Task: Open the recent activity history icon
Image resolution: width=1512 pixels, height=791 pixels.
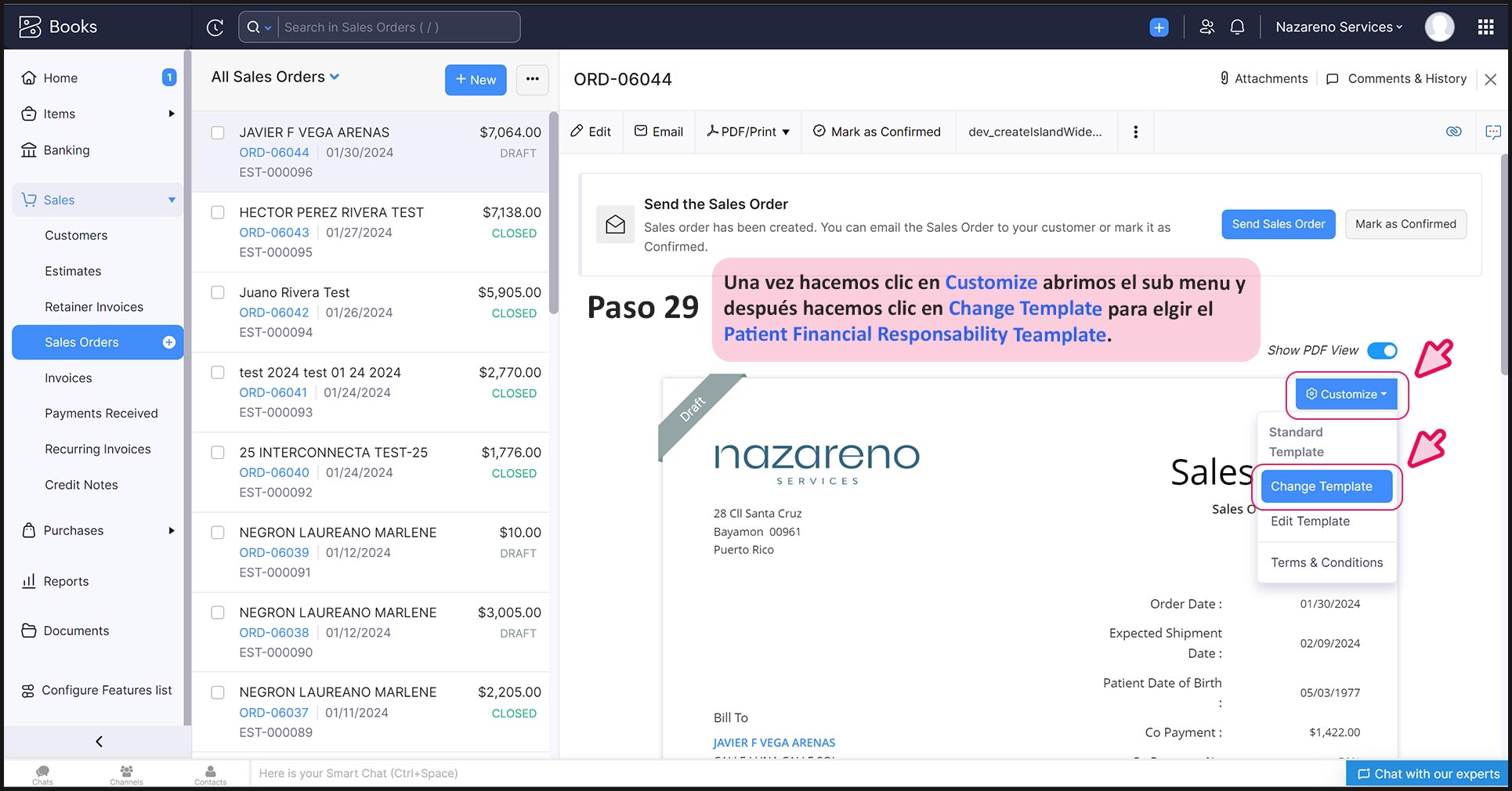Action: [215, 27]
